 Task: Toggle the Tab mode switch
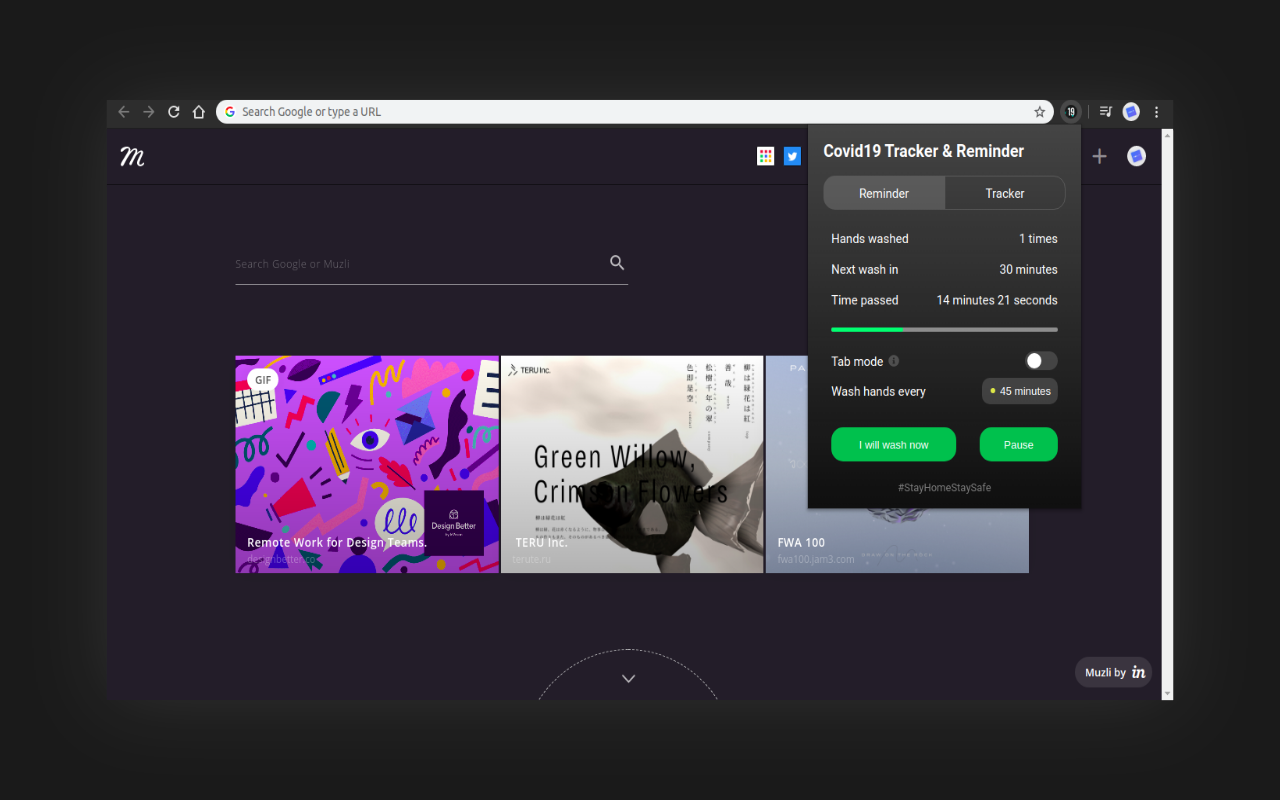(1041, 361)
